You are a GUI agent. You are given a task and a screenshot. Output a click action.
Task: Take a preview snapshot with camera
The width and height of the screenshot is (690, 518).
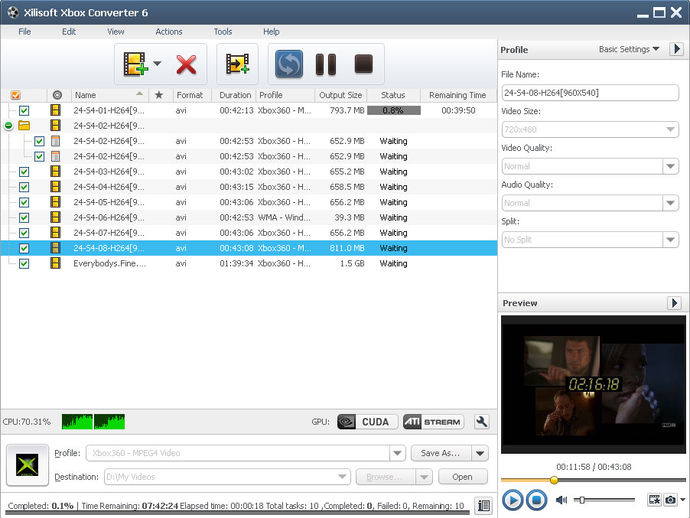[x=670, y=500]
